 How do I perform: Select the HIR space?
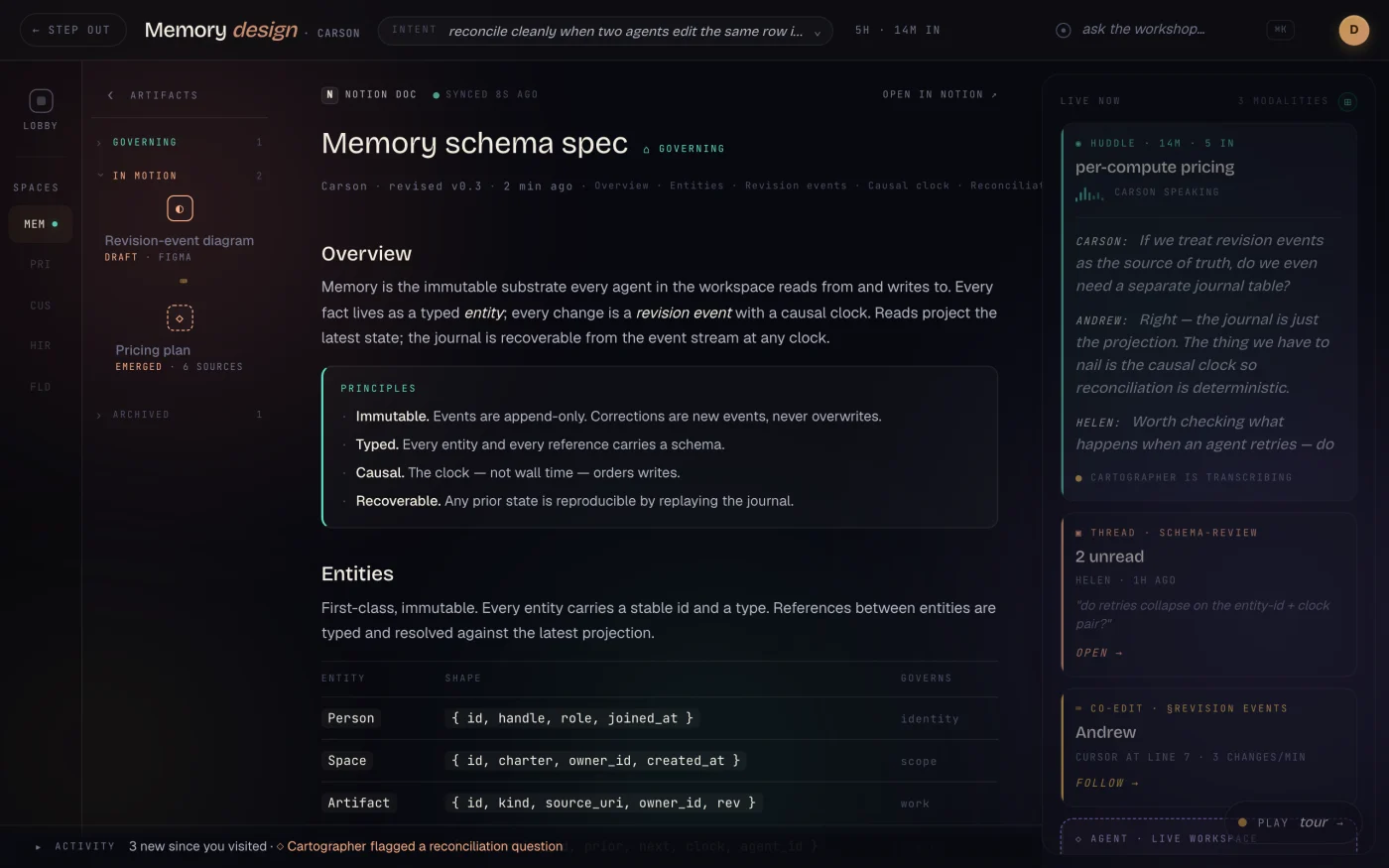(41, 346)
